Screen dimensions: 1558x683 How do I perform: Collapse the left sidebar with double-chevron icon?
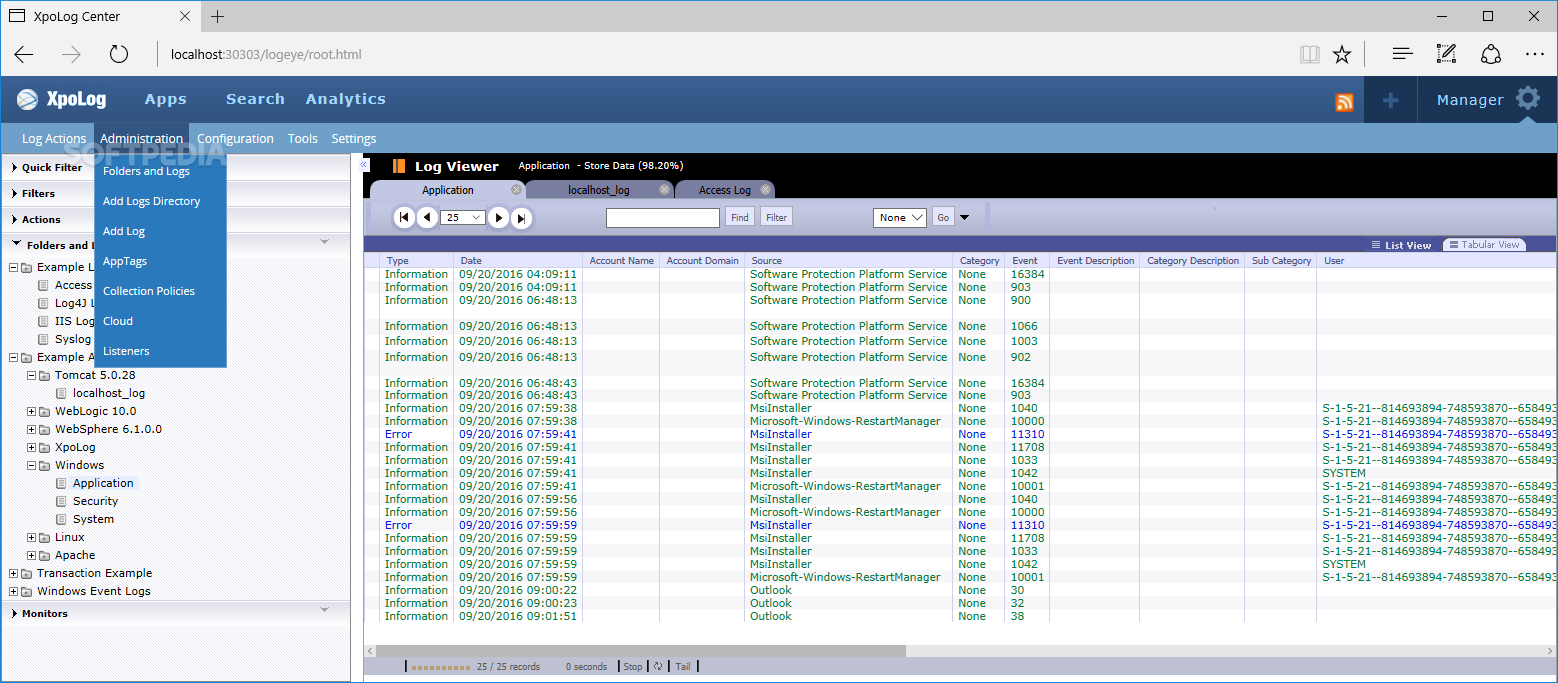pyautogui.click(x=364, y=165)
